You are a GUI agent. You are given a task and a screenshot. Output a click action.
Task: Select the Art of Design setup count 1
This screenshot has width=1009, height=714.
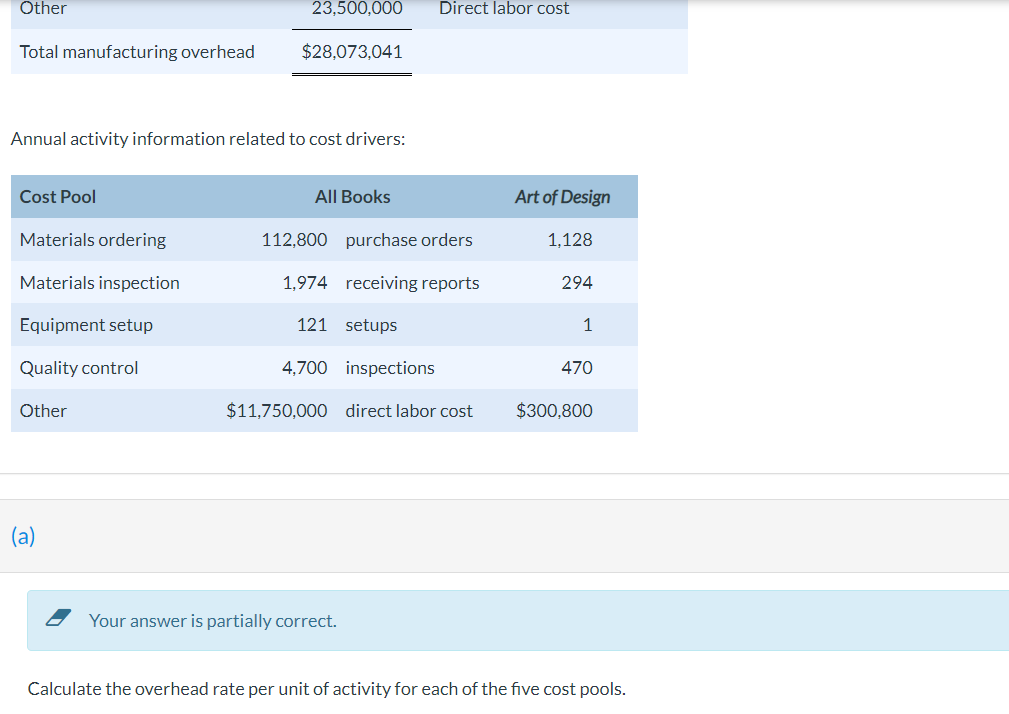[588, 325]
